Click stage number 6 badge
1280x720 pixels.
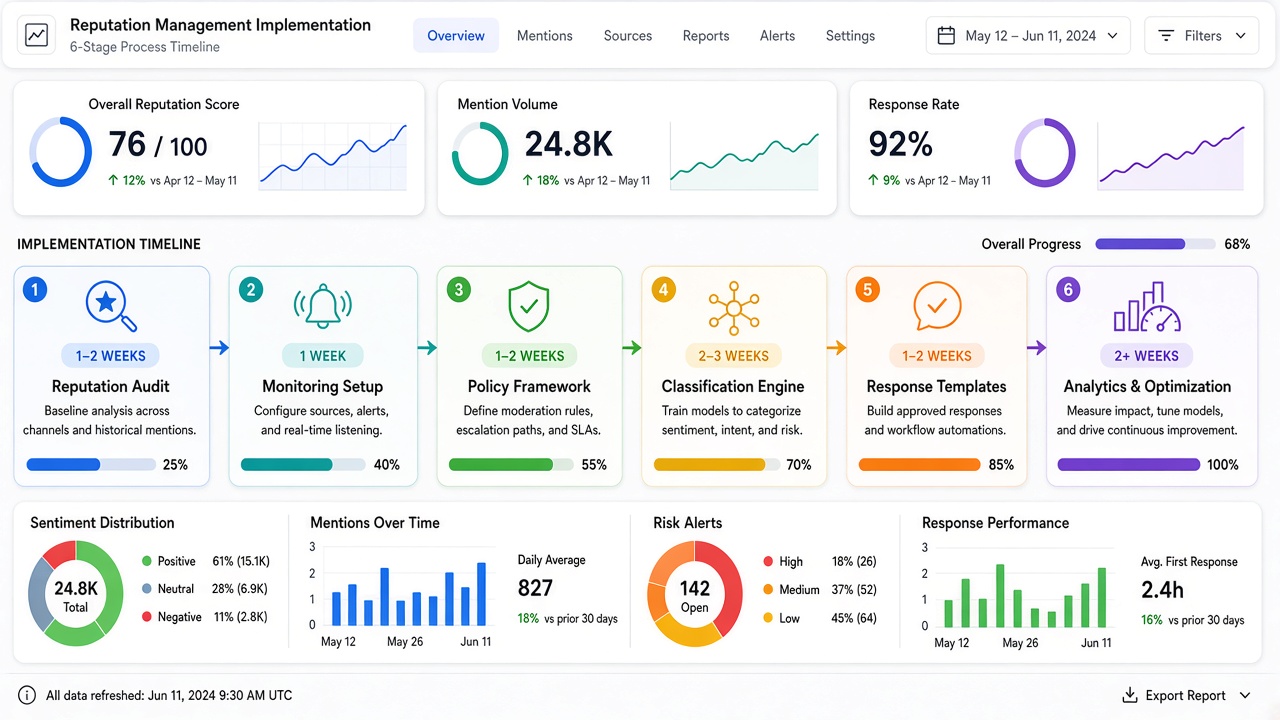click(1068, 290)
